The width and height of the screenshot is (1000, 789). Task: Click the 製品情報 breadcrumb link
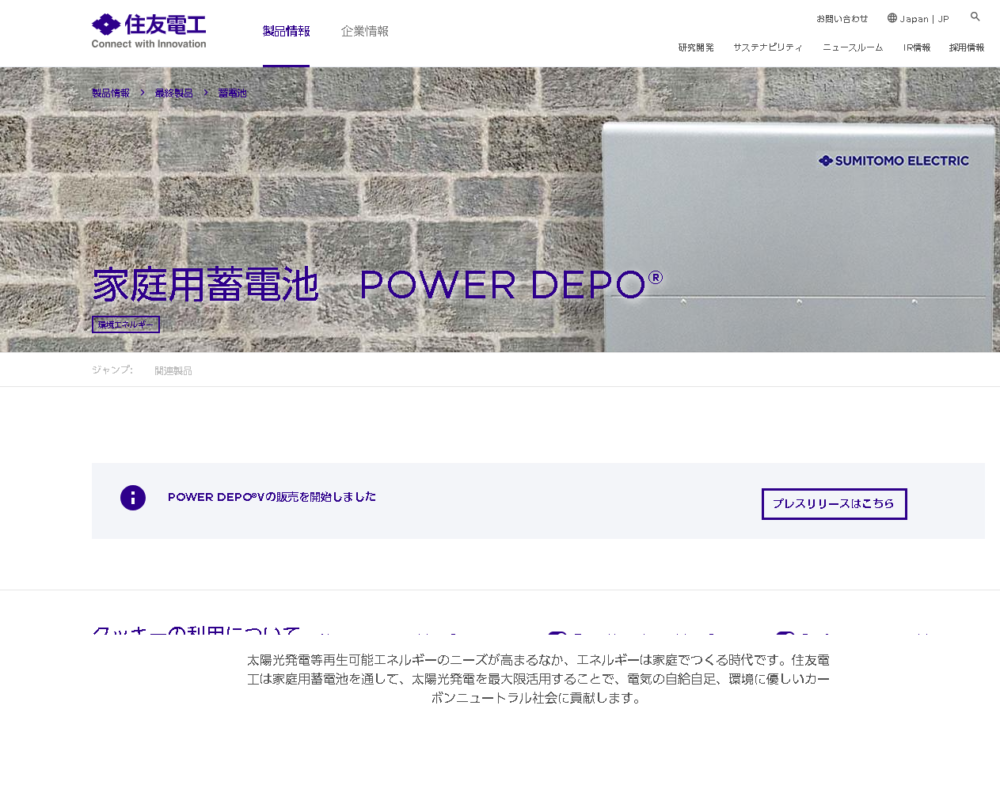pyautogui.click(x=110, y=93)
